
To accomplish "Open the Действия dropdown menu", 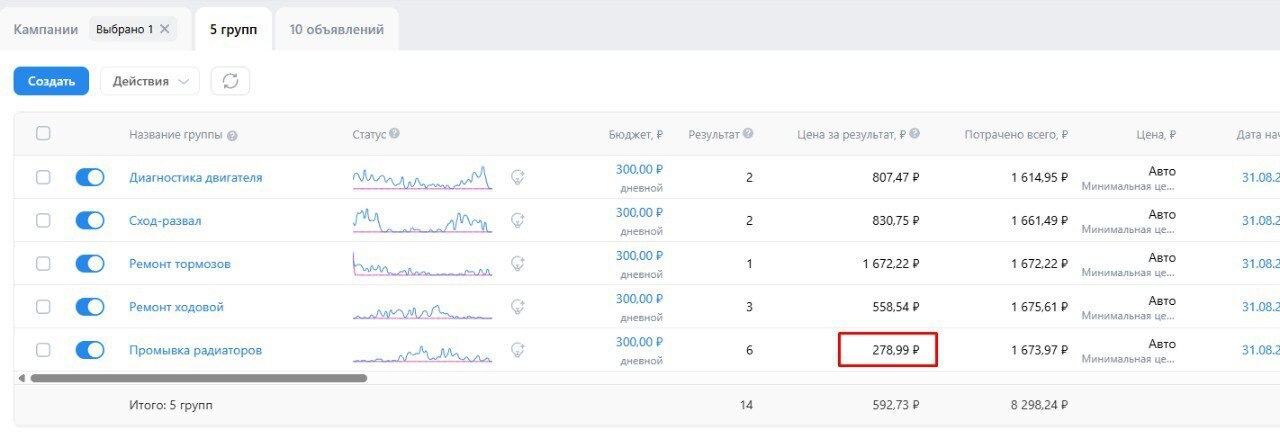I will [x=150, y=81].
